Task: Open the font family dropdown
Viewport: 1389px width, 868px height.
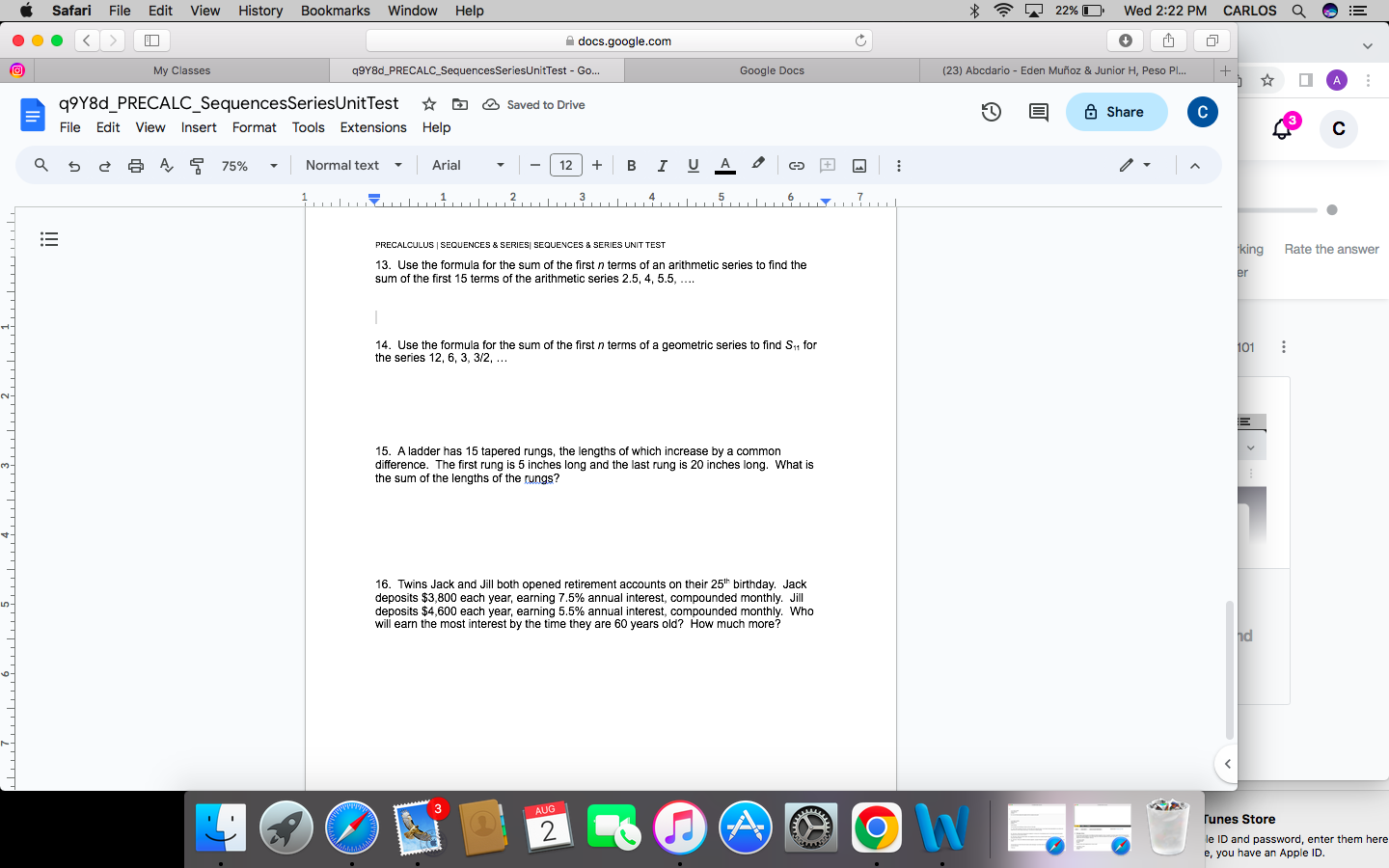Action: click(x=467, y=165)
